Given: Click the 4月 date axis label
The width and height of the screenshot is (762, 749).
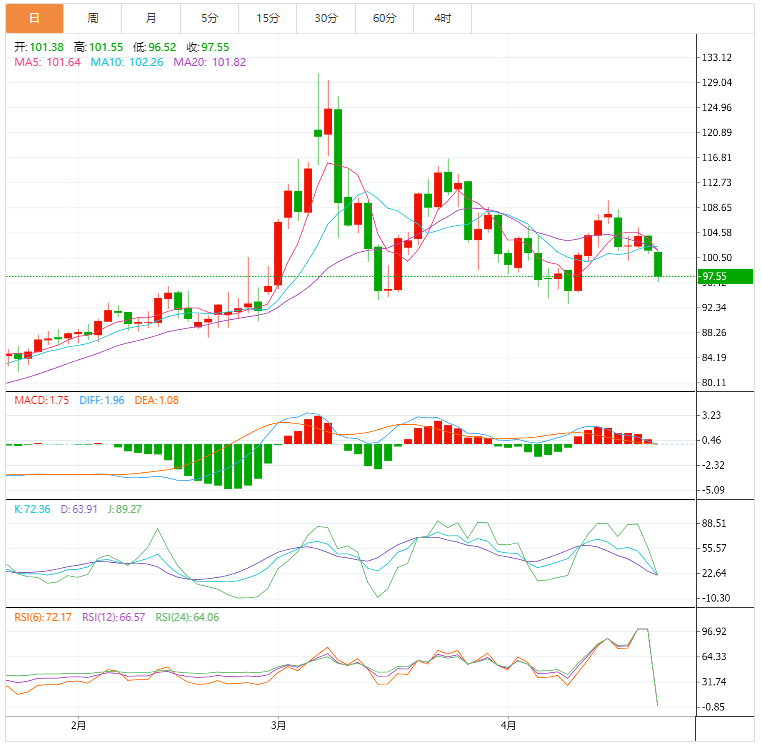Looking at the screenshot, I should point(508,726).
